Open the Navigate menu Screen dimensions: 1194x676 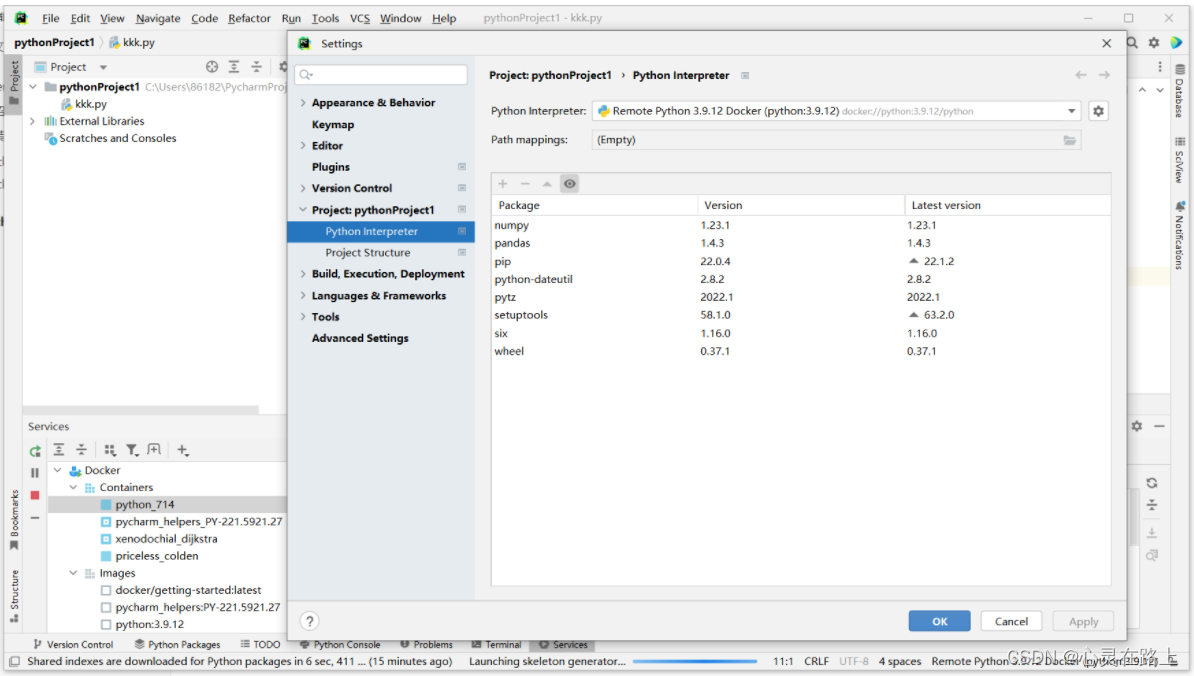158,18
